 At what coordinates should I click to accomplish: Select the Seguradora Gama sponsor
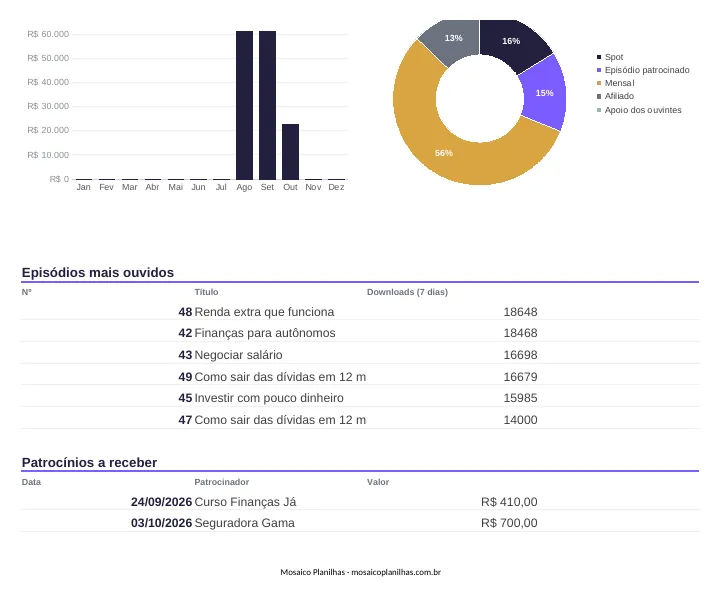pyautogui.click(x=244, y=523)
